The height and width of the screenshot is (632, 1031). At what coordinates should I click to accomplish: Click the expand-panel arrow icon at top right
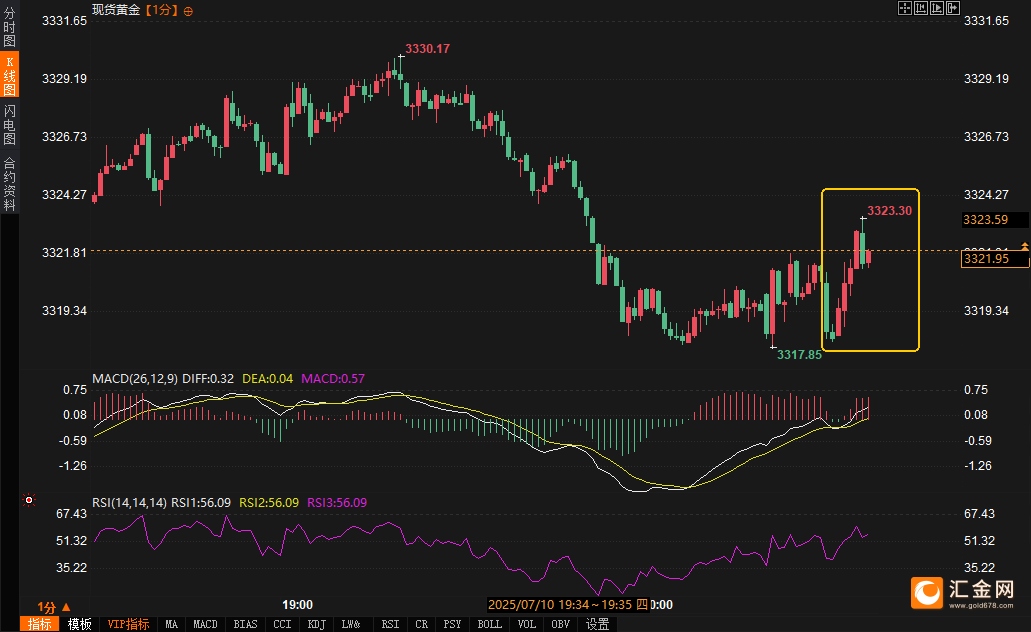point(953,8)
